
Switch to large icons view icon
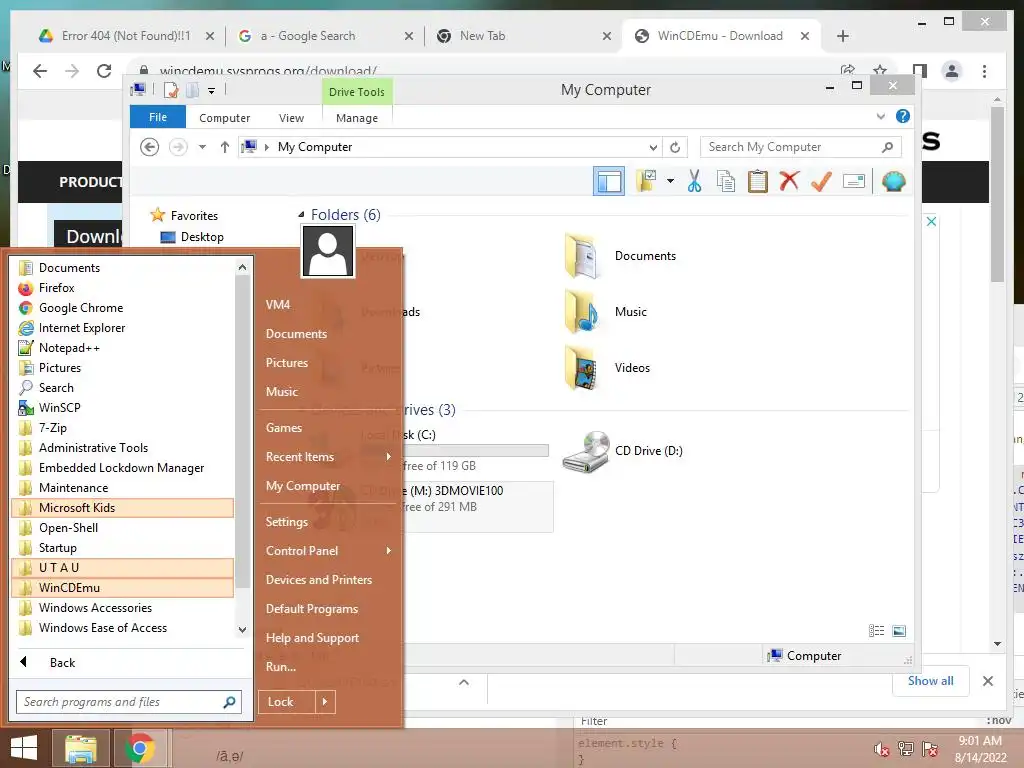899,630
